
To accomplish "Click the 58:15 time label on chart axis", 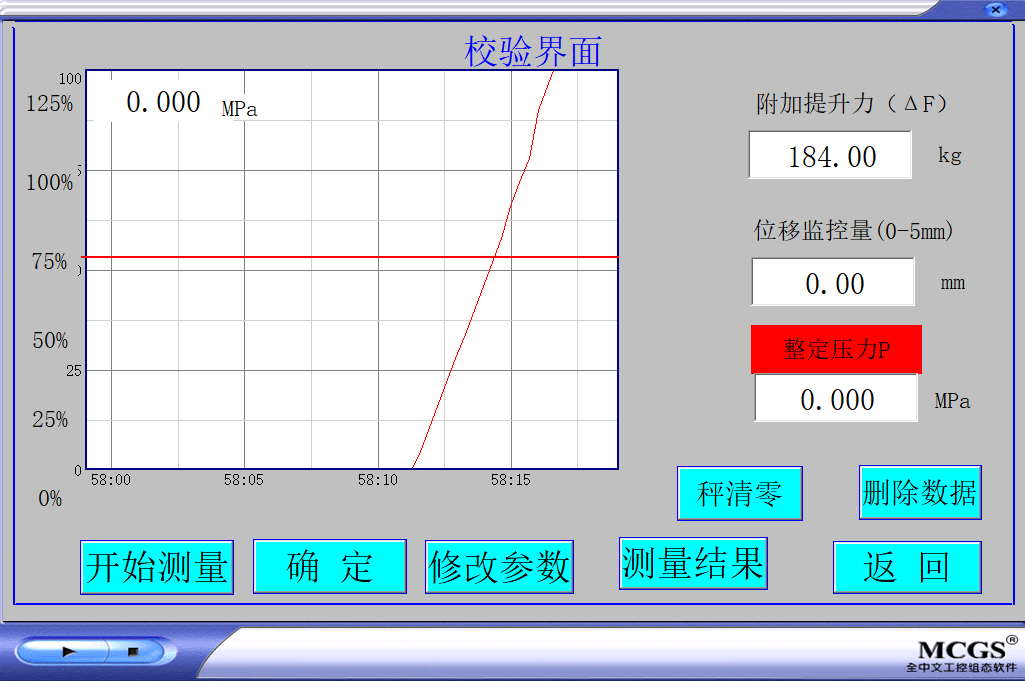I will [x=510, y=480].
